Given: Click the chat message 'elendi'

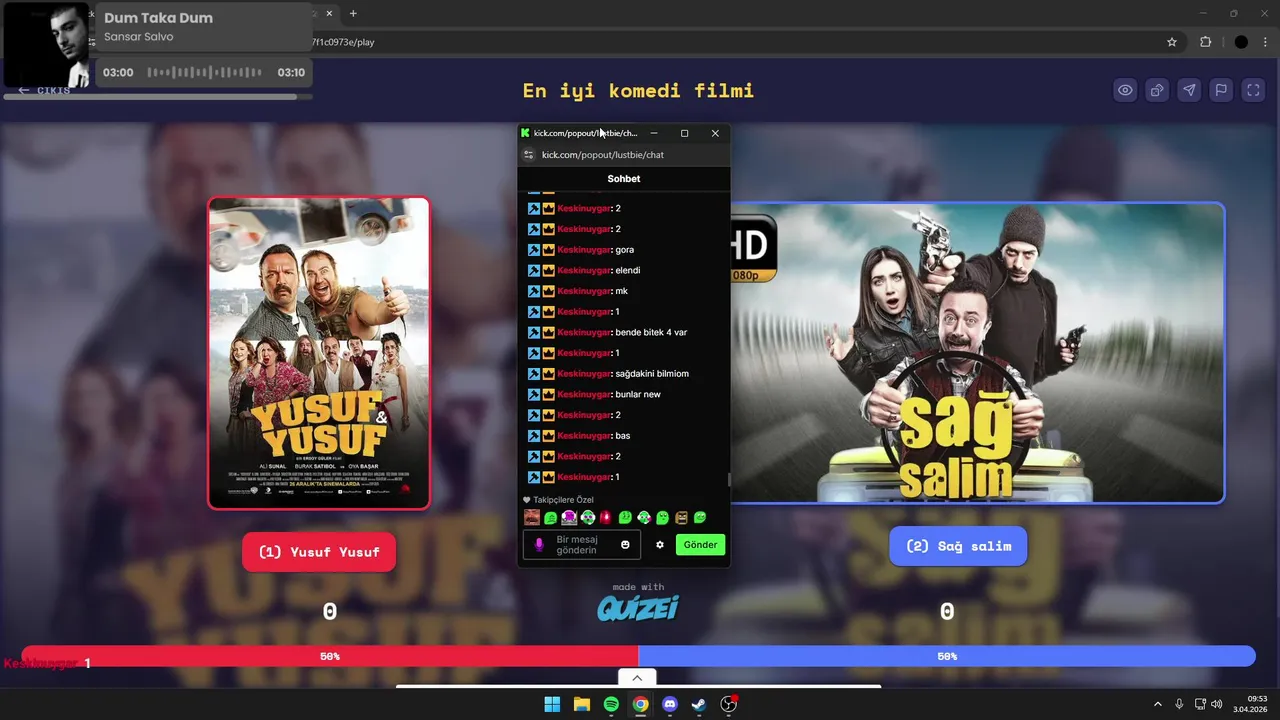Looking at the screenshot, I should click(628, 270).
